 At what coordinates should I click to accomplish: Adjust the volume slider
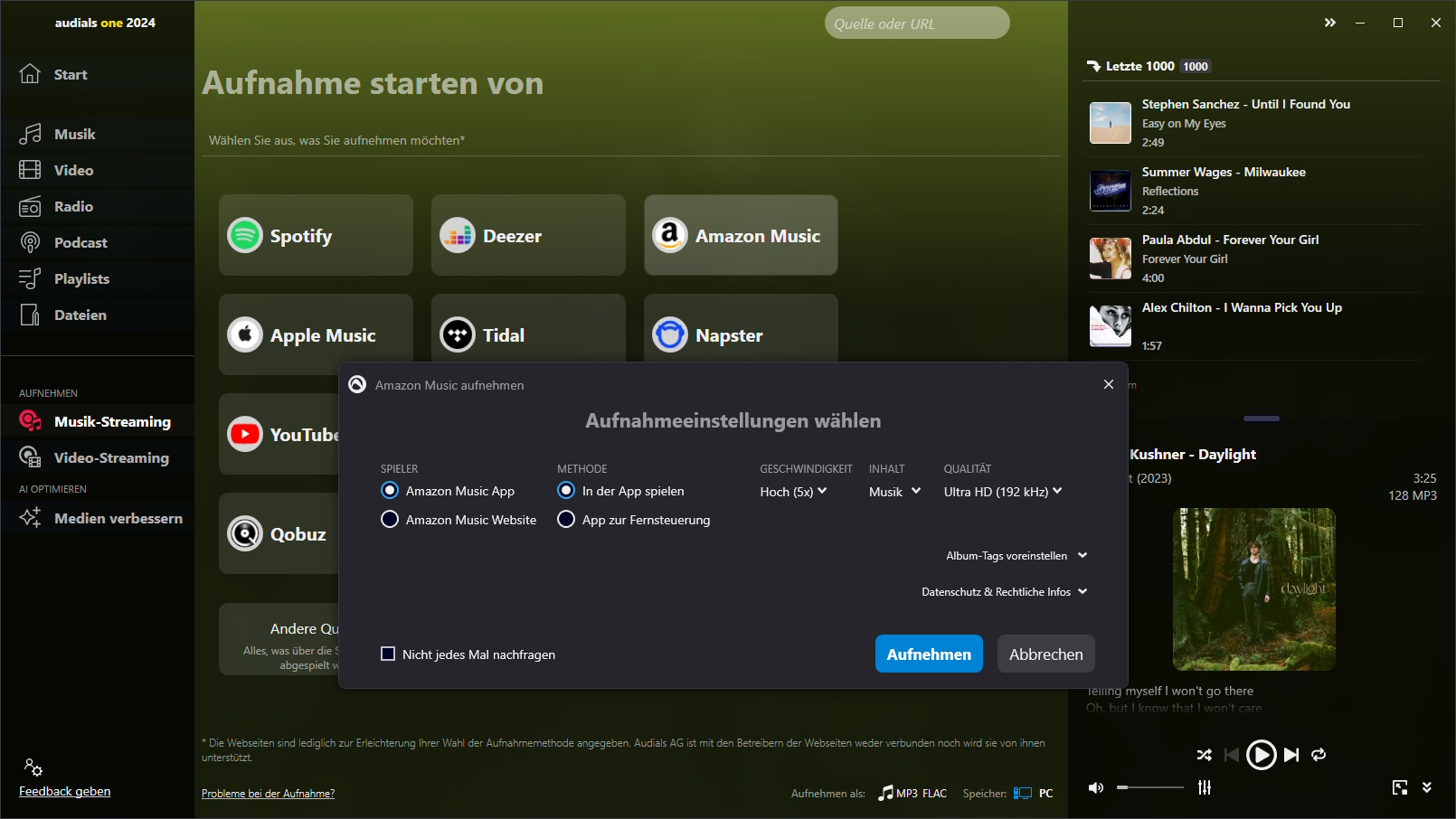coord(1150,788)
